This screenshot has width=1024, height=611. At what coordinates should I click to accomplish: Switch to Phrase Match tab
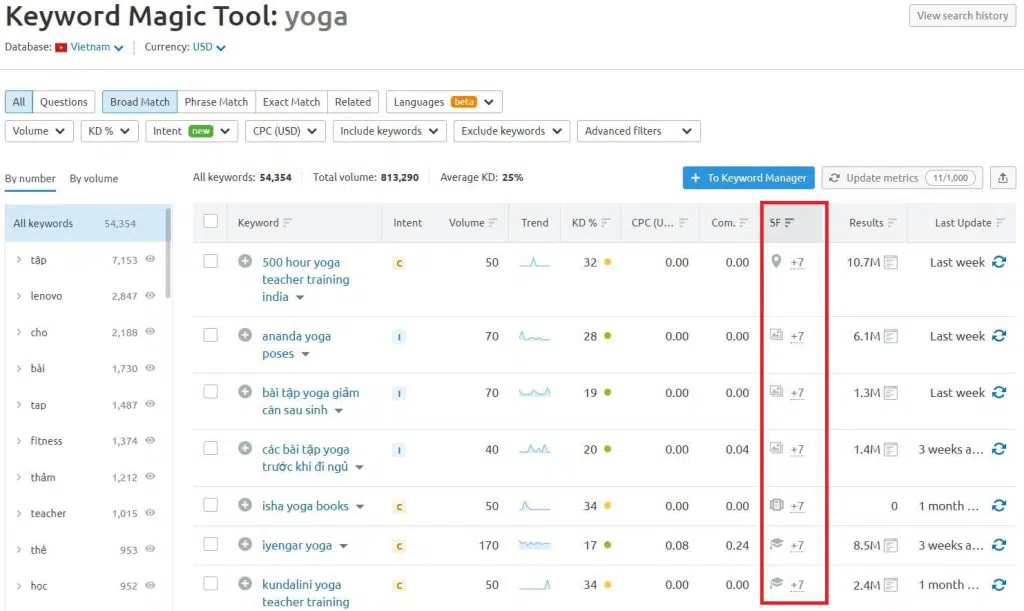click(x=216, y=102)
